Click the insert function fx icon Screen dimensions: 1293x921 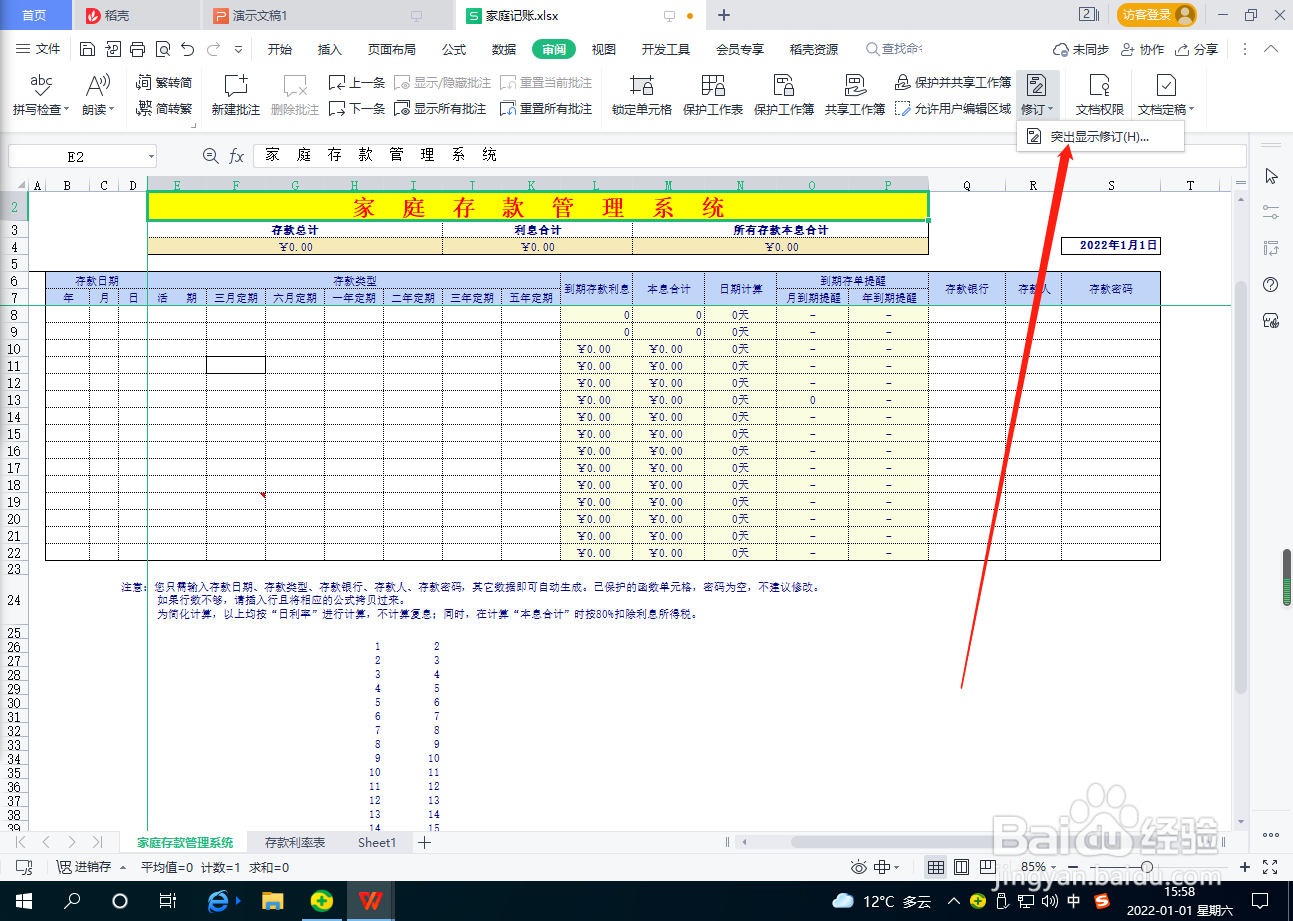tap(237, 156)
